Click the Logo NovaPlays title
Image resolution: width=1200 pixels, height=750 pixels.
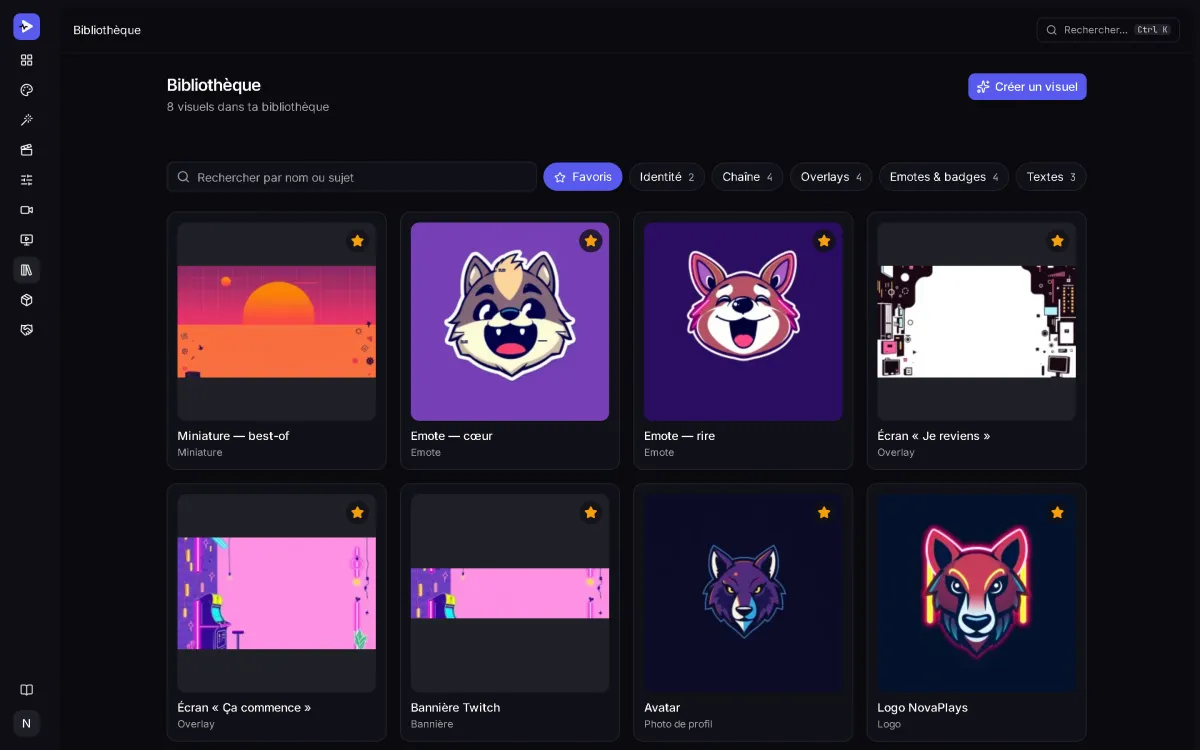pos(923,708)
